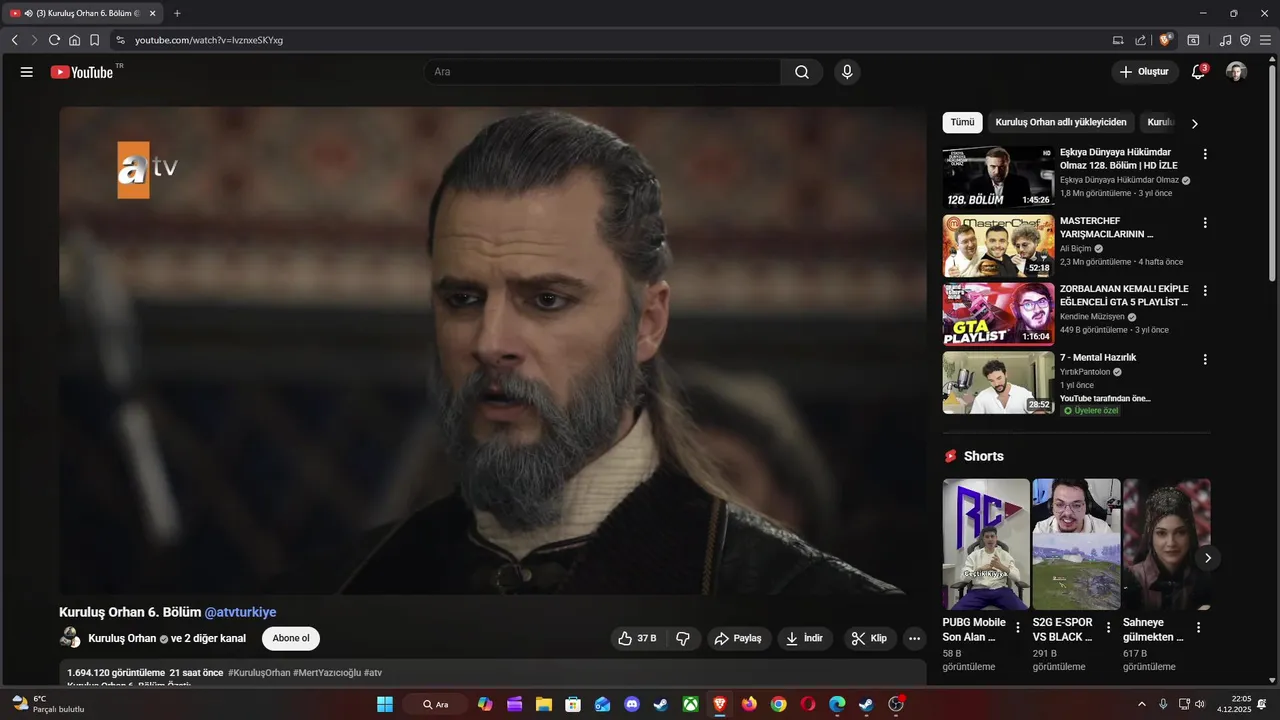Go to browser home page icon
The height and width of the screenshot is (720, 1280).
point(74,40)
